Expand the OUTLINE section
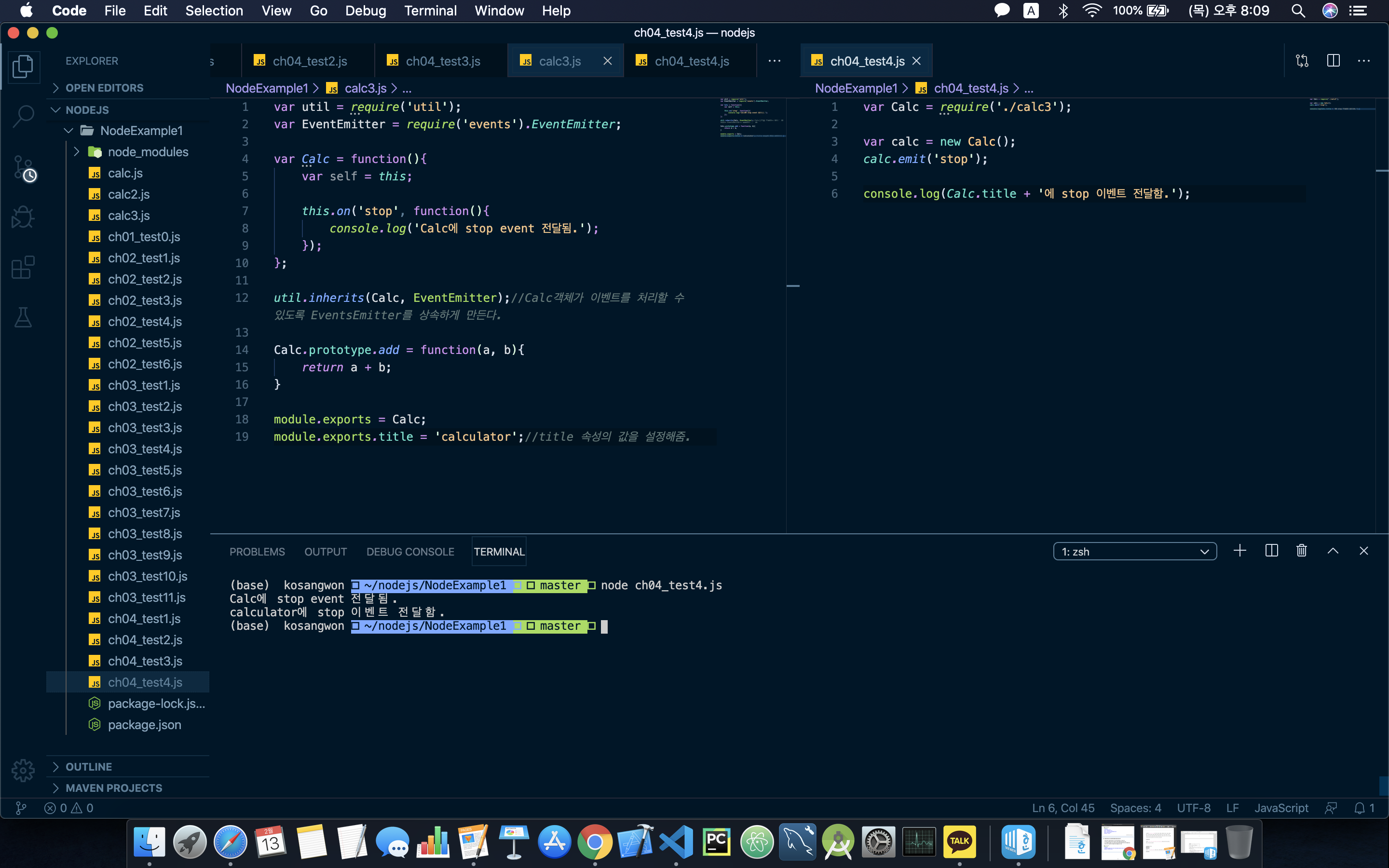This screenshot has width=1389, height=868. point(88,767)
